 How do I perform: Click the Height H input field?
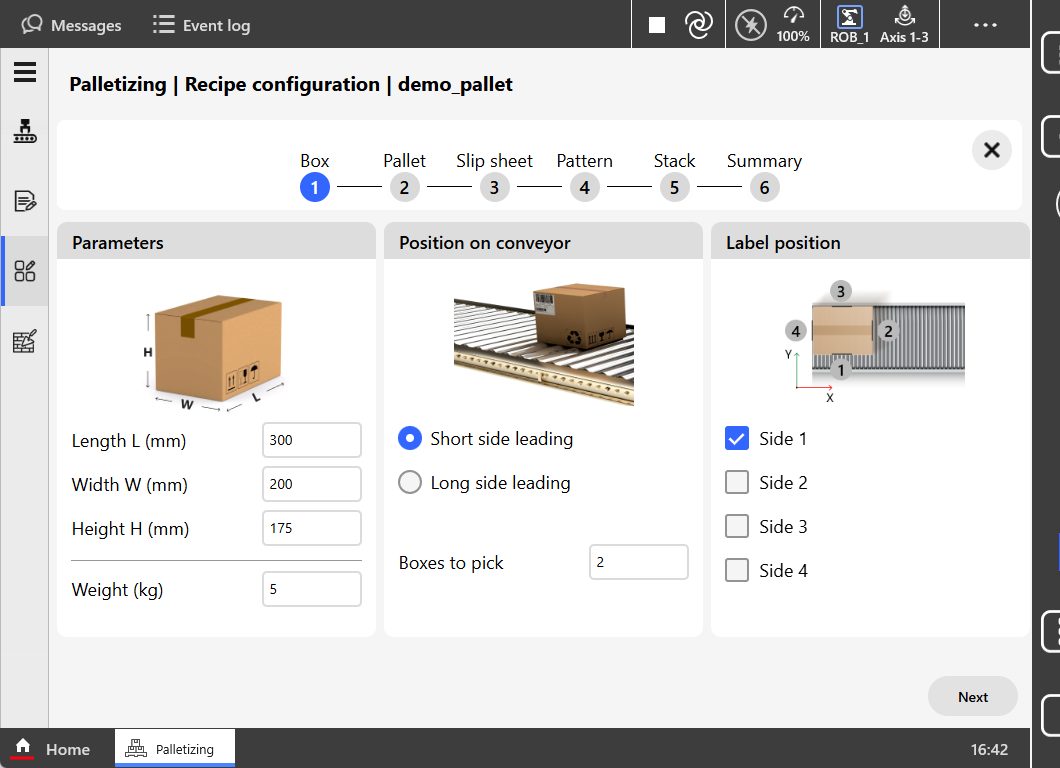[312, 528]
